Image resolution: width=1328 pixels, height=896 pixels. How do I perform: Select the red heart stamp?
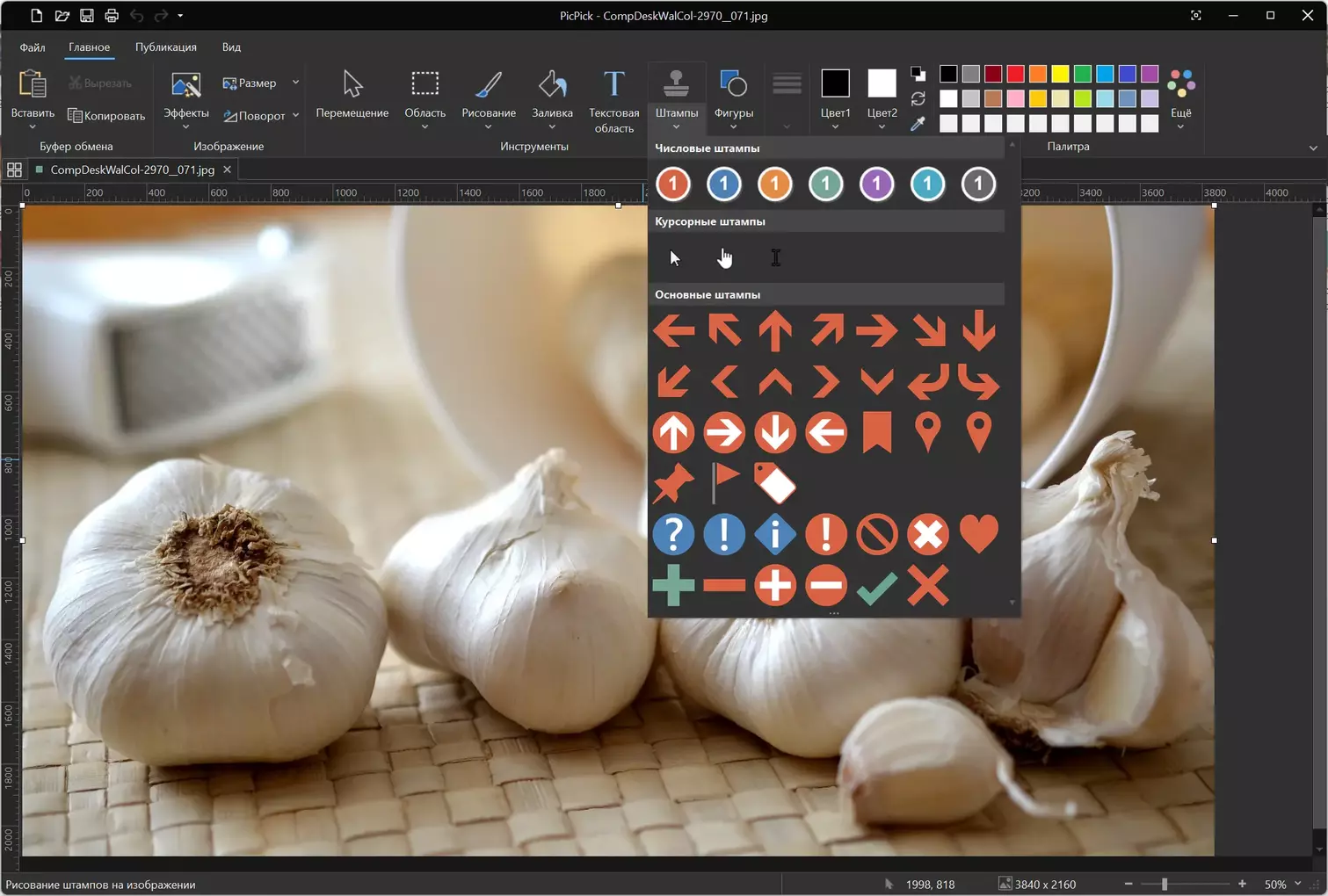pos(978,534)
